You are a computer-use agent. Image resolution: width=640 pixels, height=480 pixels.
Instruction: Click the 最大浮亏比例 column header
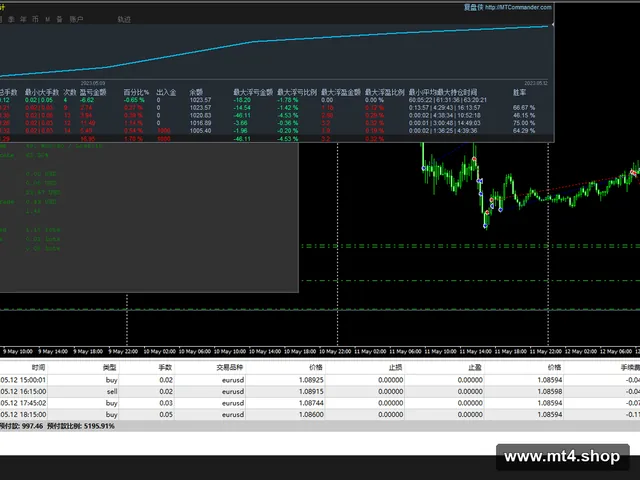pos(297,92)
